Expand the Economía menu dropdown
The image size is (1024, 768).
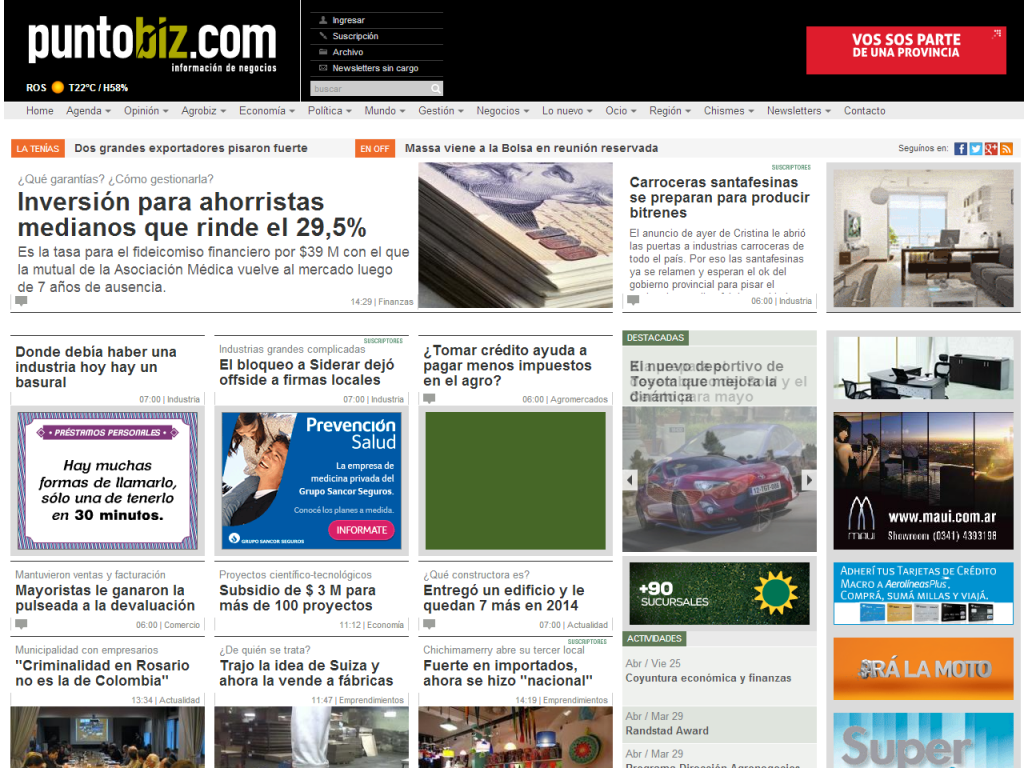(266, 111)
